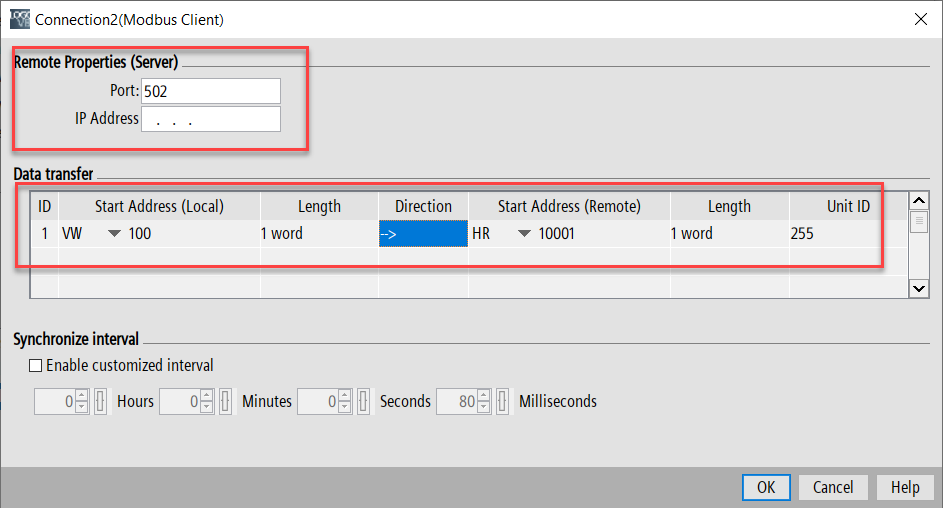Click the braces button beside the Milliseconds spinner
This screenshot has width=943, height=508.
[503, 402]
